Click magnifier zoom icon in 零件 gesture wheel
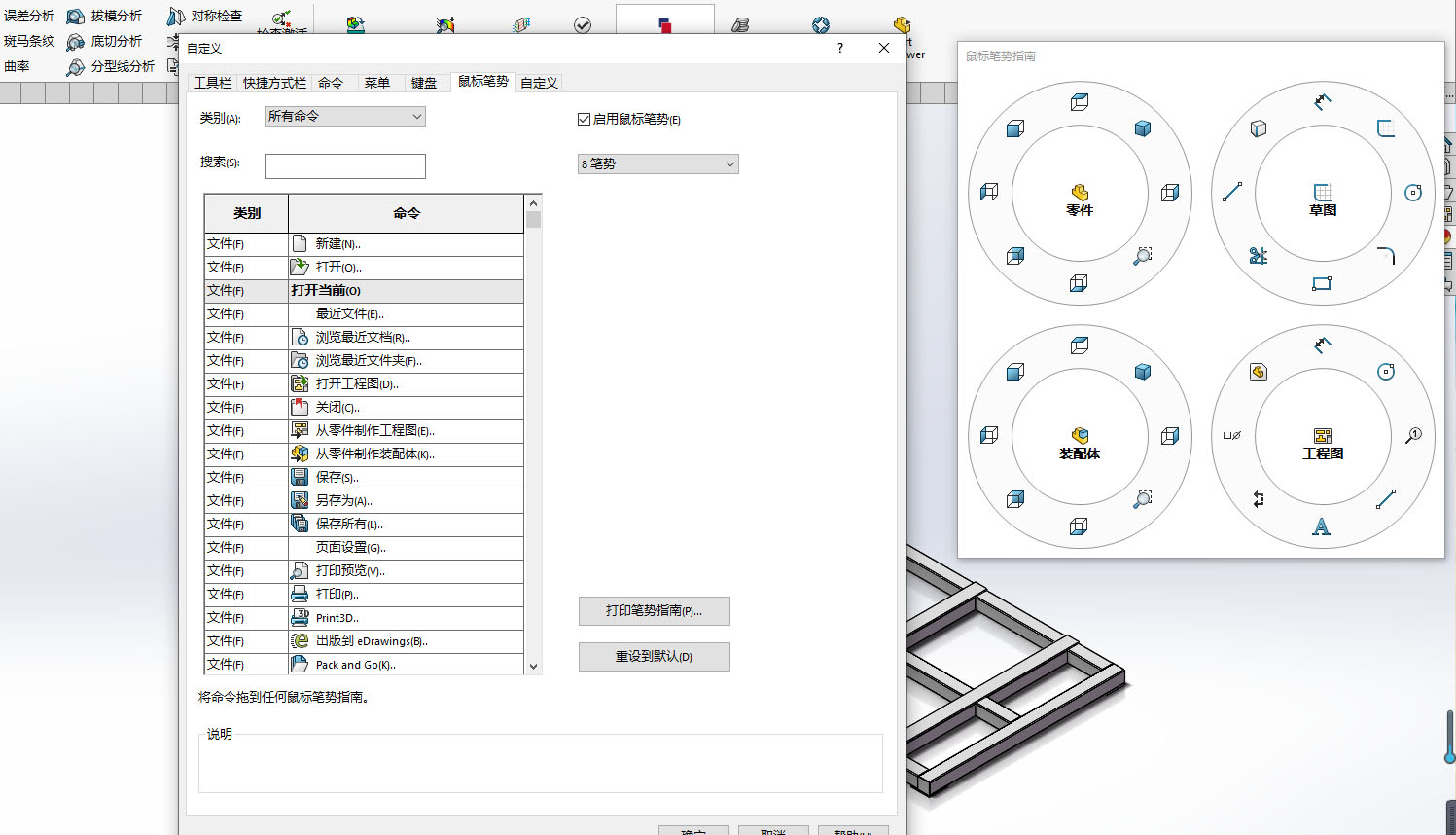Viewport: 1456px width, 835px height. [x=1143, y=256]
